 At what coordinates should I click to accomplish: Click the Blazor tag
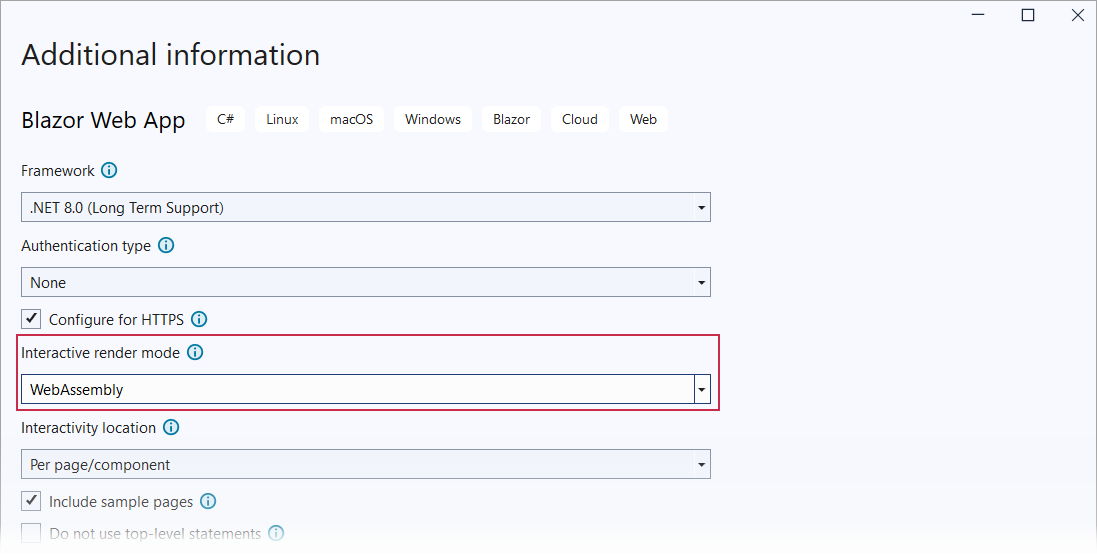tap(511, 120)
